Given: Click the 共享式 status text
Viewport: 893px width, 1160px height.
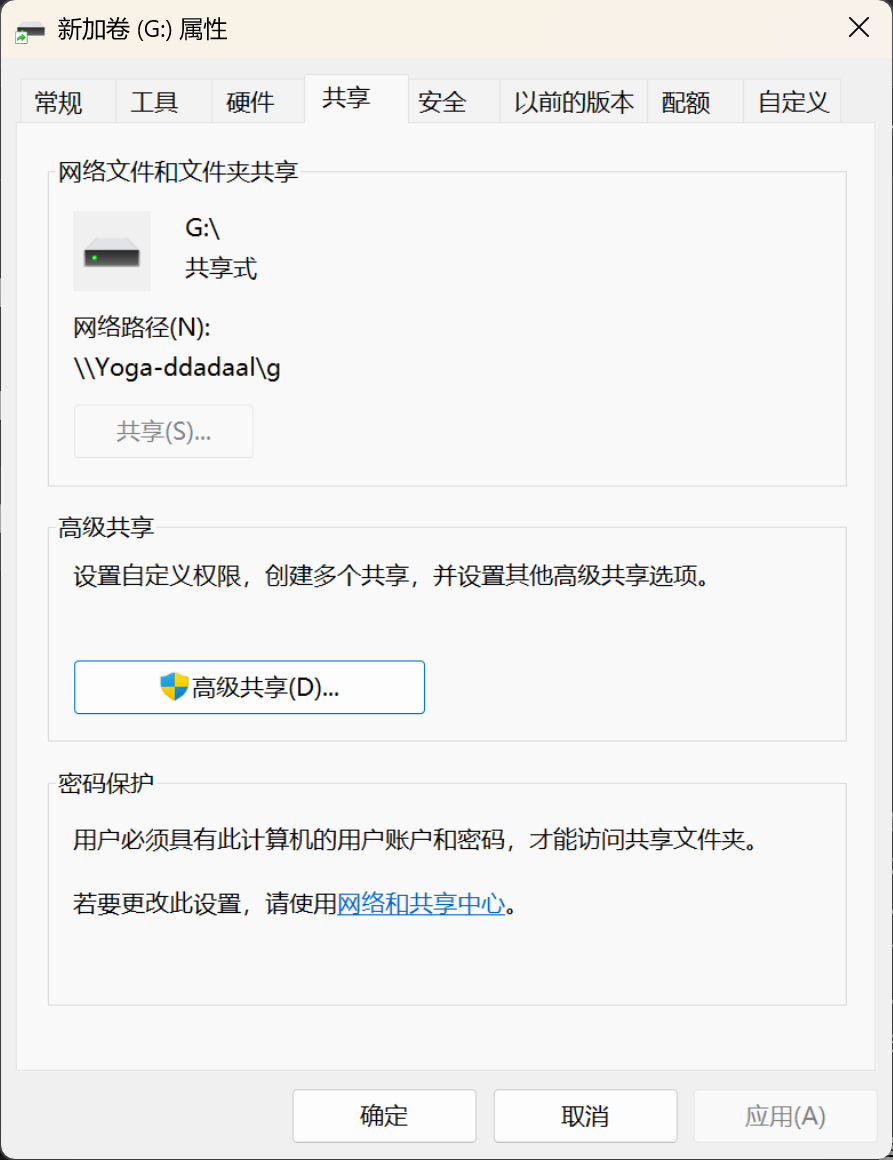Looking at the screenshot, I should pos(220,268).
